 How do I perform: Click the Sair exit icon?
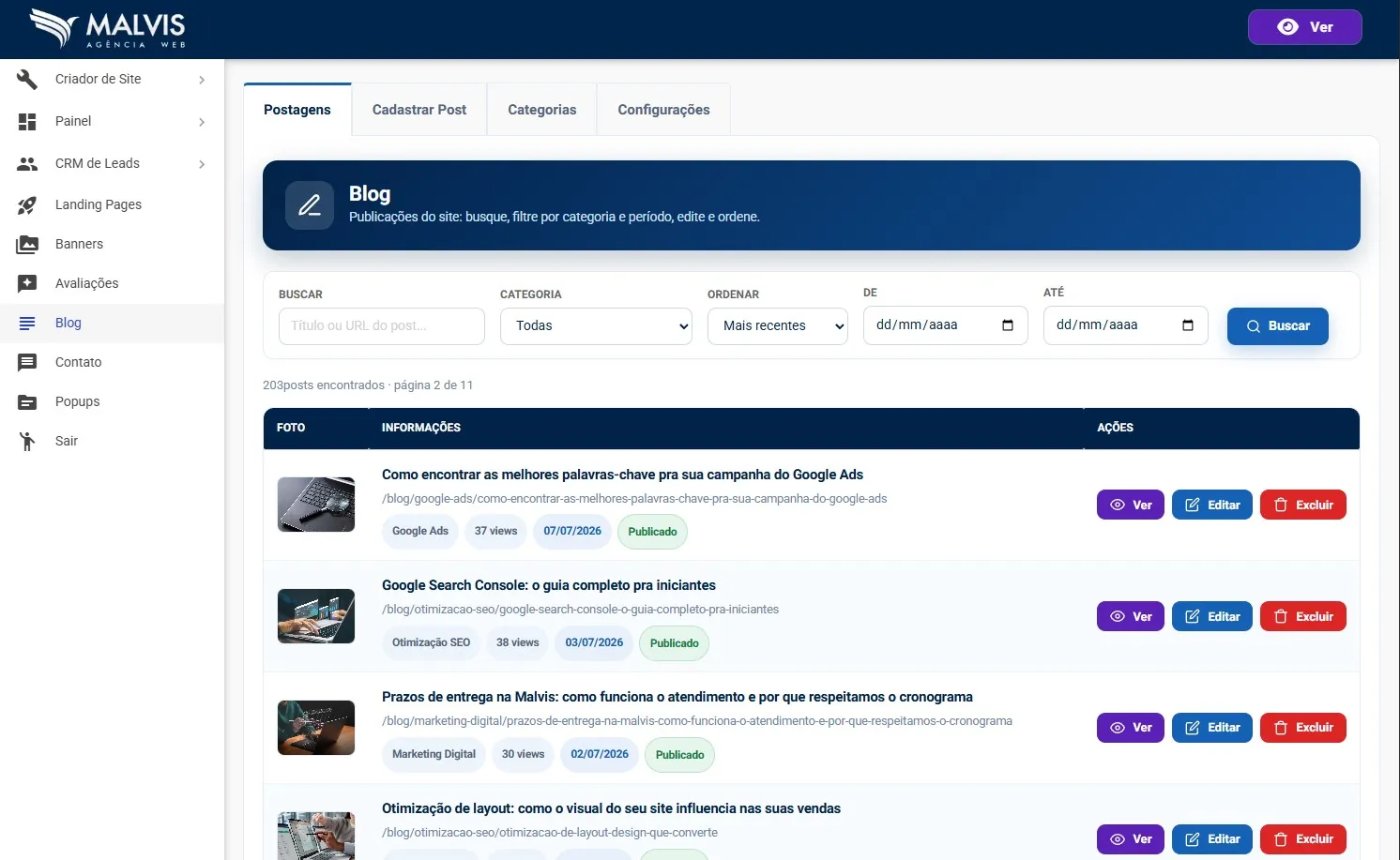pyautogui.click(x=27, y=441)
